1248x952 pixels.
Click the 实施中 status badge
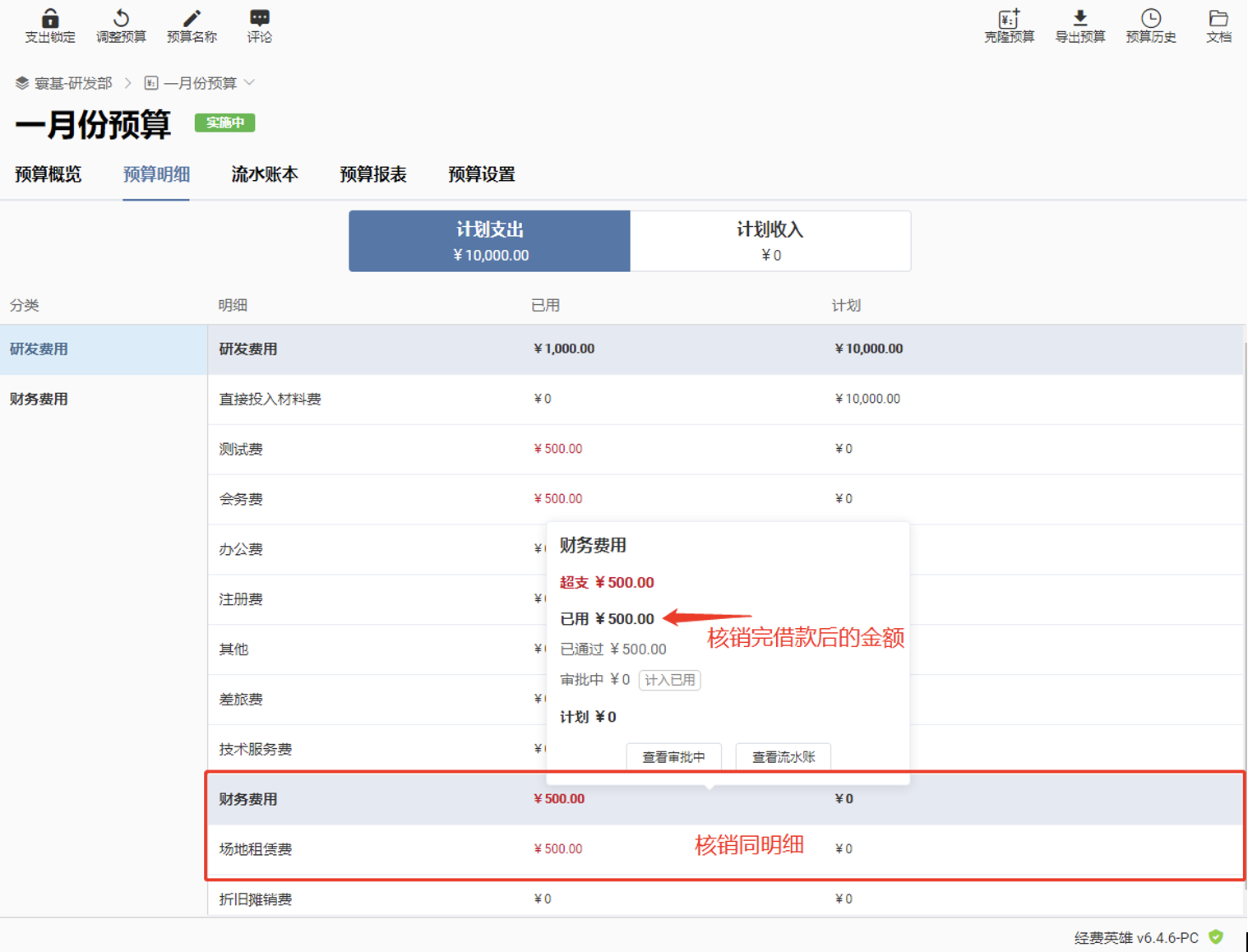click(224, 122)
